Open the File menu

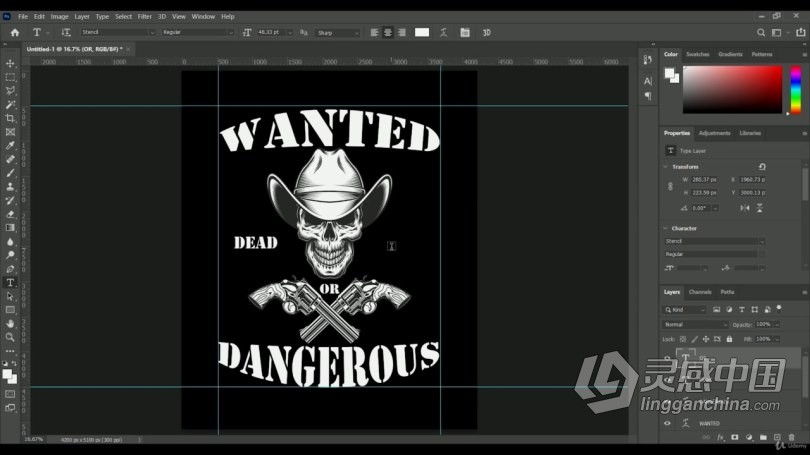click(23, 17)
